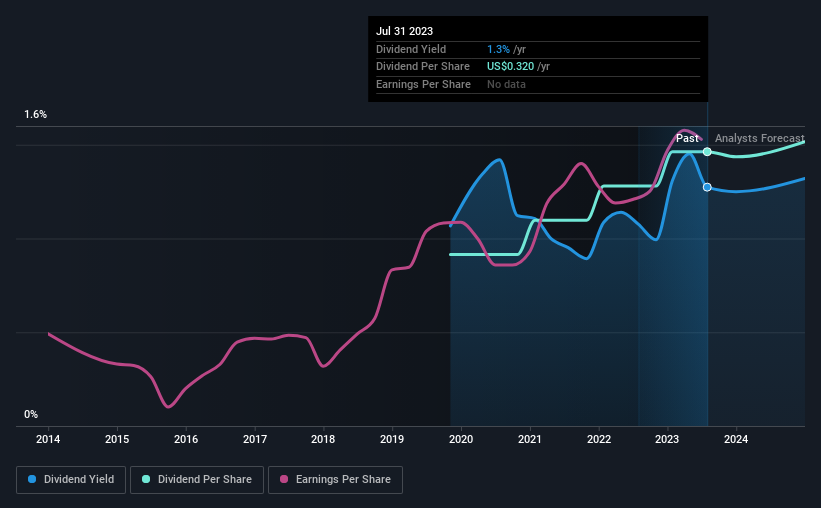Click the 'US$0.320' dividend per share value
The width and height of the screenshot is (821, 508).
(511, 67)
